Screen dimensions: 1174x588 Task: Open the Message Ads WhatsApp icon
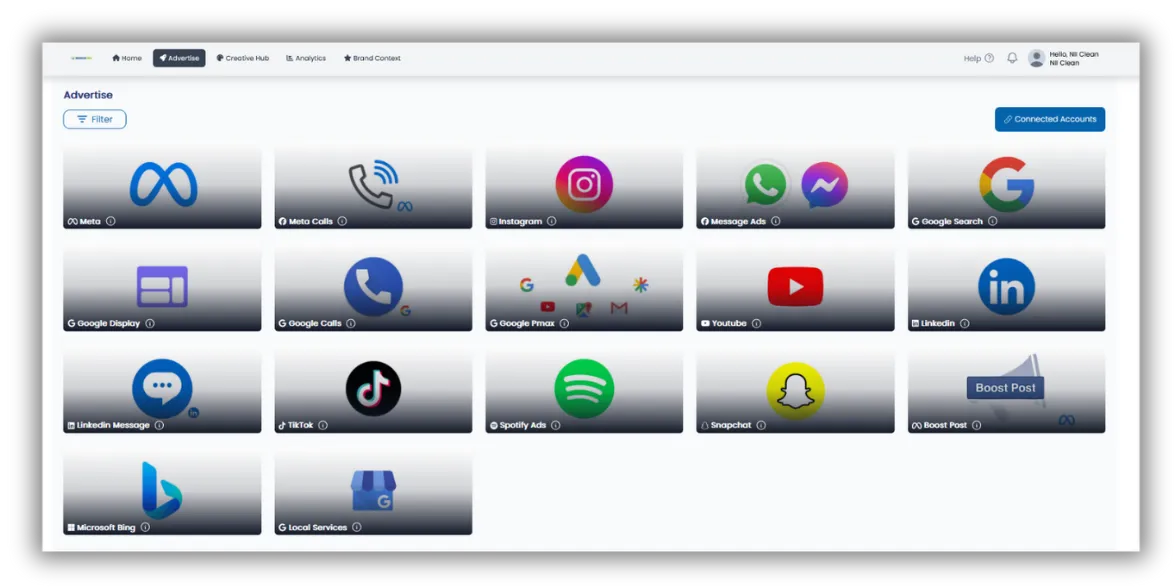click(x=765, y=184)
